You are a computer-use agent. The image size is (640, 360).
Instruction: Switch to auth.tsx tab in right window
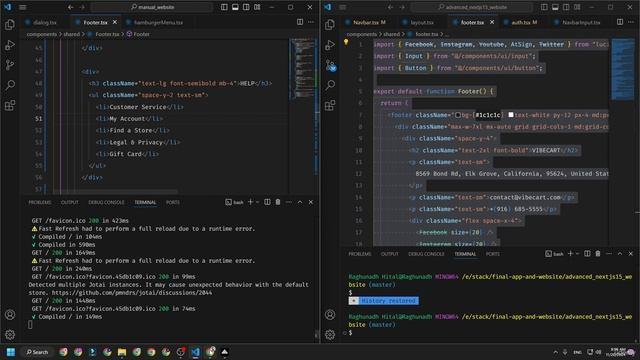coord(524,22)
